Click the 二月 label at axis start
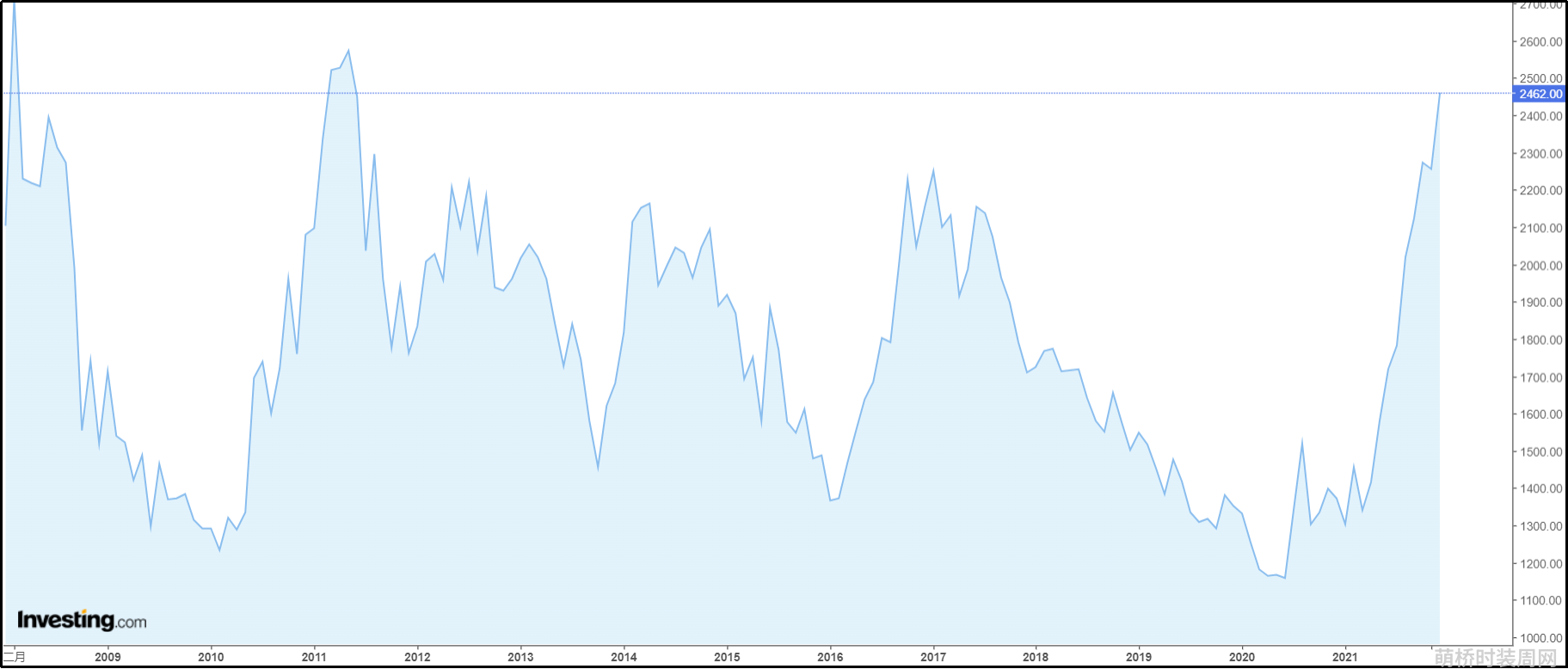This screenshot has width=1568, height=669. (15, 657)
